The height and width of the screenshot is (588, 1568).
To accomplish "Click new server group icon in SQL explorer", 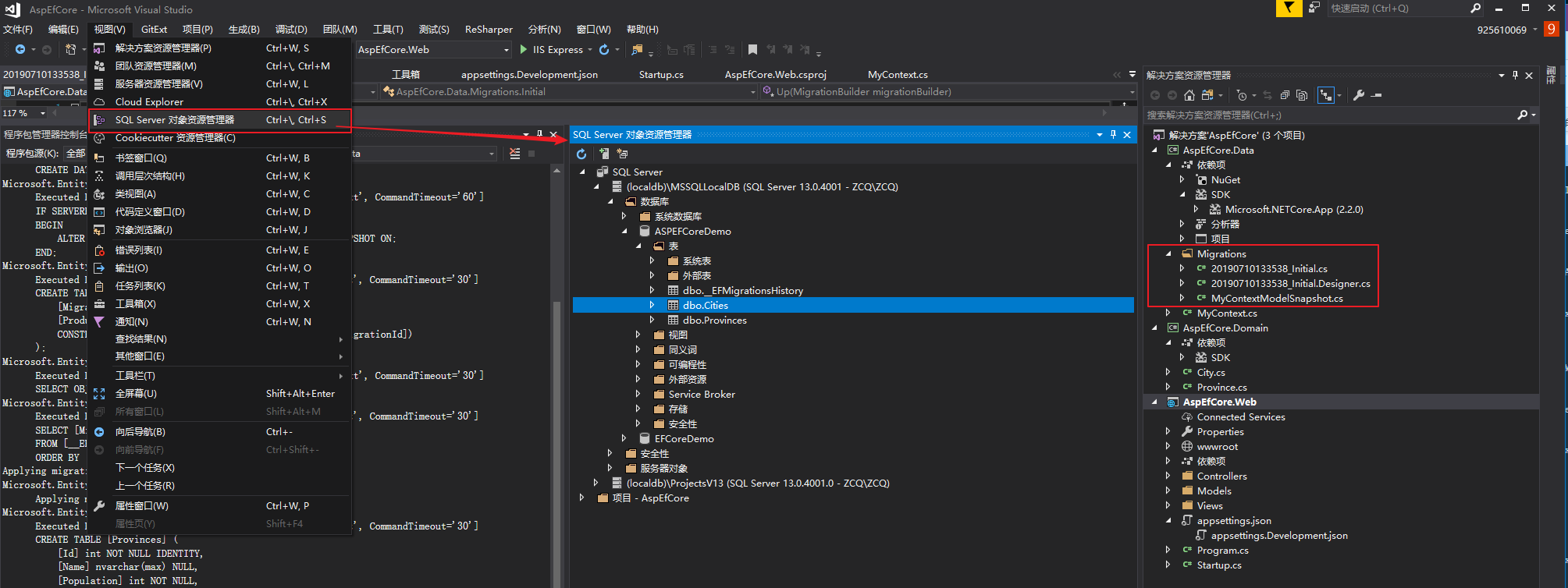I will (x=622, y=154).
